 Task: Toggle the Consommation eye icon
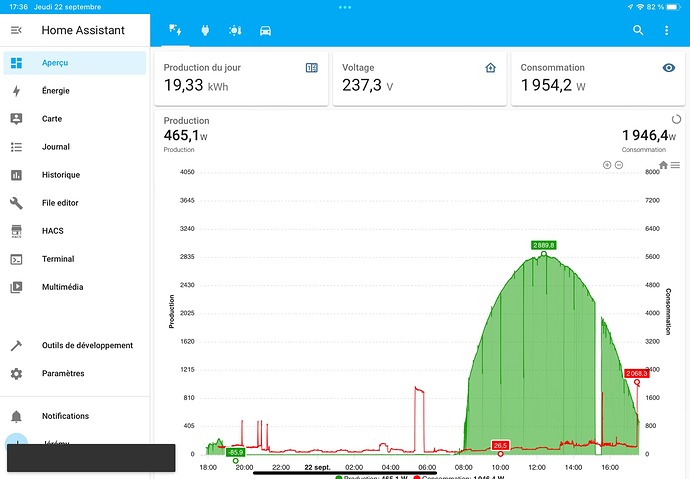(x=669, y=68)
